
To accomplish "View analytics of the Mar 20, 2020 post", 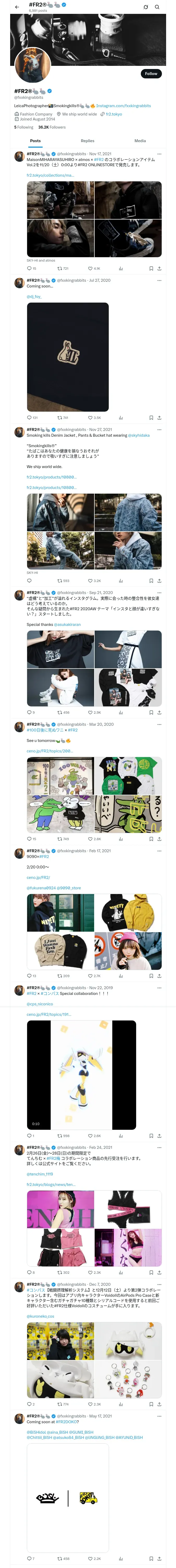I will click(121, 839).
